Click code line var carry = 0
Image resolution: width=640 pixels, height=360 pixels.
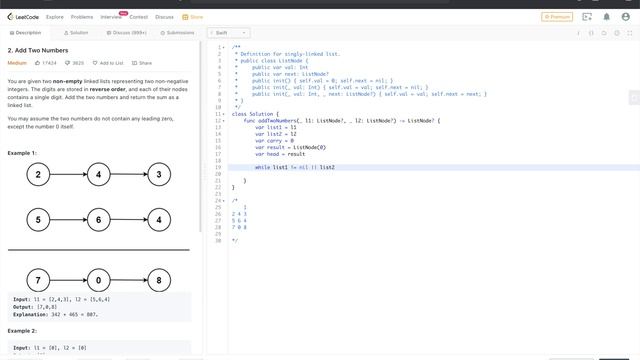(x=274, y=141)
